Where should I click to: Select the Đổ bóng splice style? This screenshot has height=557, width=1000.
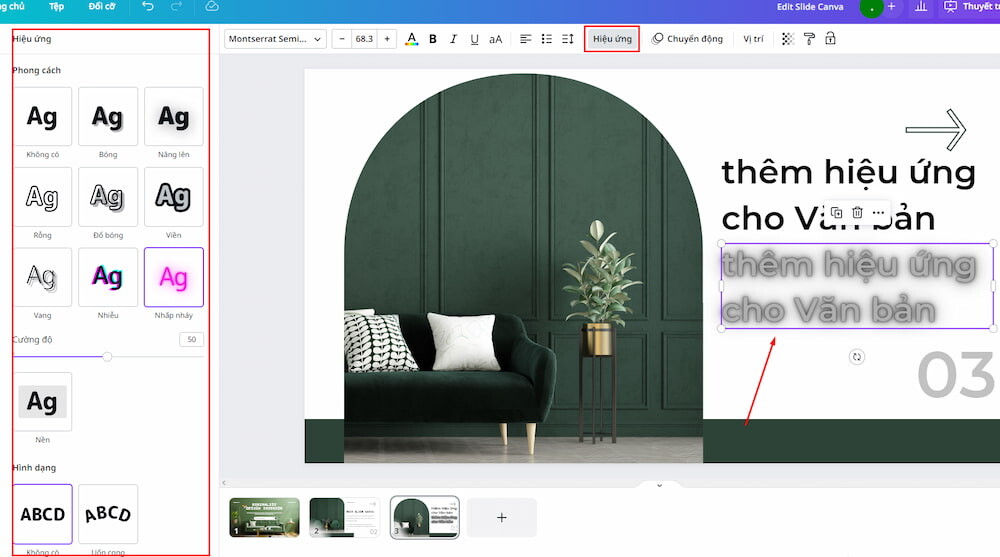pos(108,197)
